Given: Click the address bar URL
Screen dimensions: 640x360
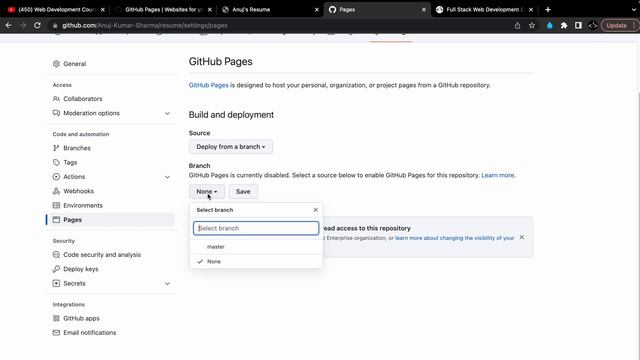Looking at the screenshot, I should [x=144, y=25].
